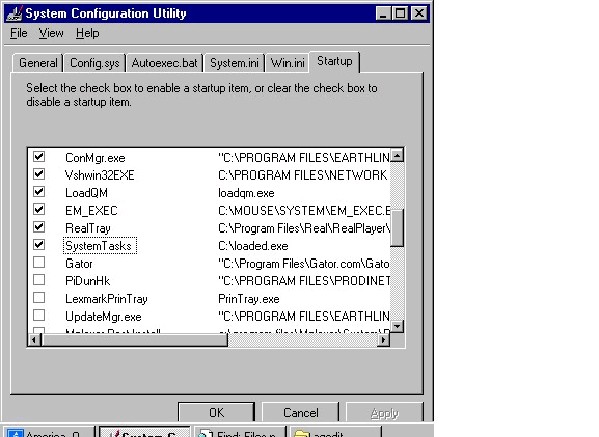Clear the LoadQM checkbox
The image size is (599, 437).
[39, 192]
